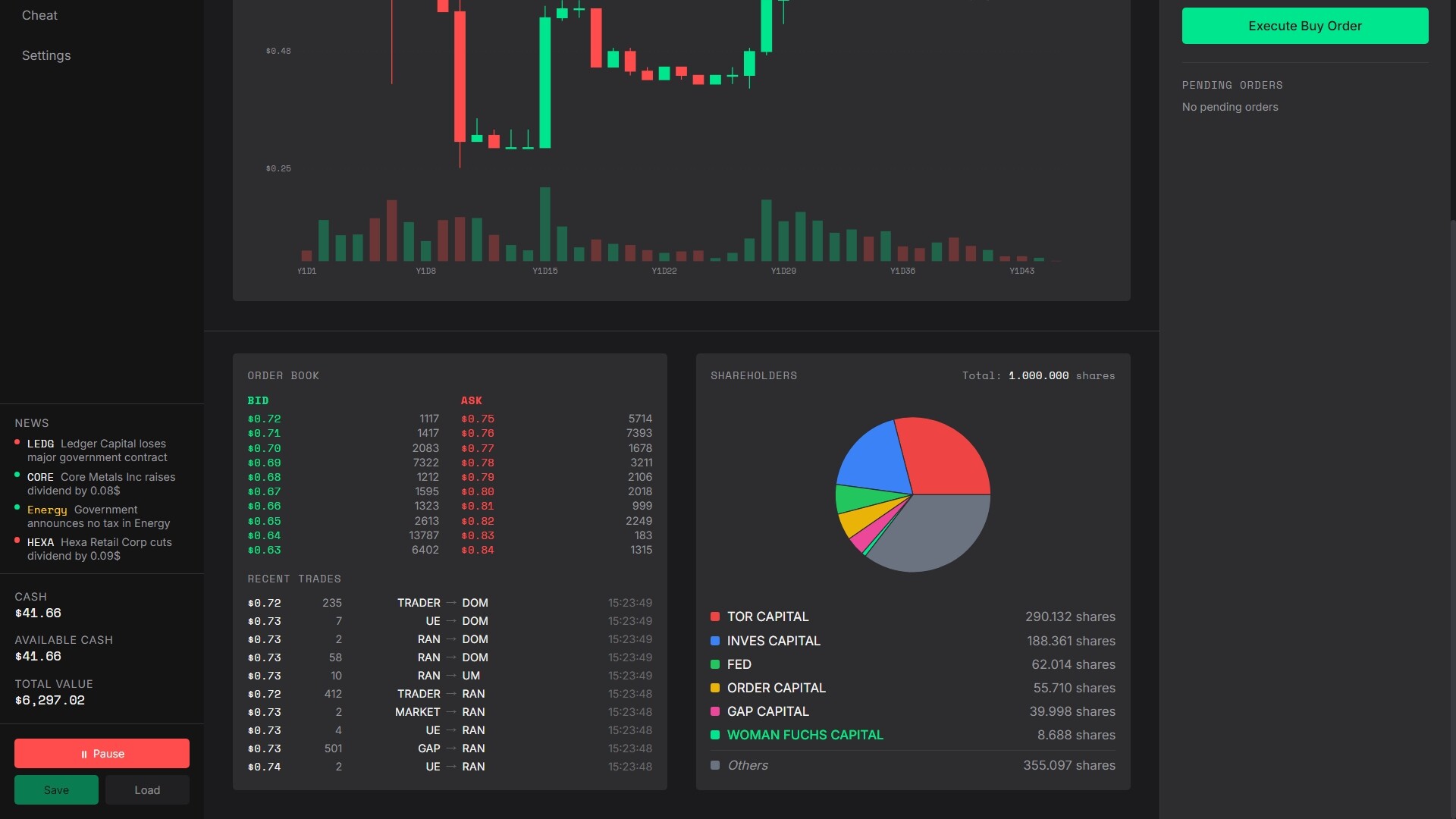Select the FED green legend swatch
Screen dimensions: 1456x819
(x=715, y=664)
